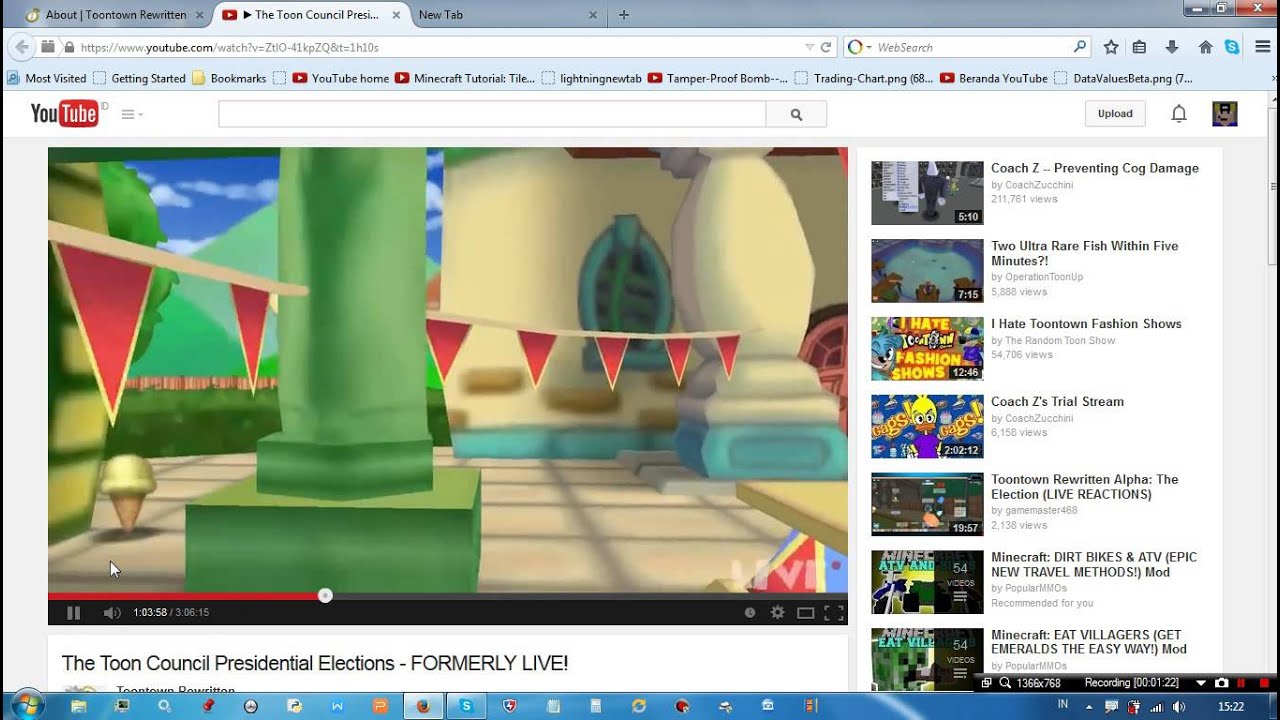The height and width of the screenshot is (720, 1280).
Task: Open I Hate Toontown Fashion Shows video
Action: [1086, 324]
